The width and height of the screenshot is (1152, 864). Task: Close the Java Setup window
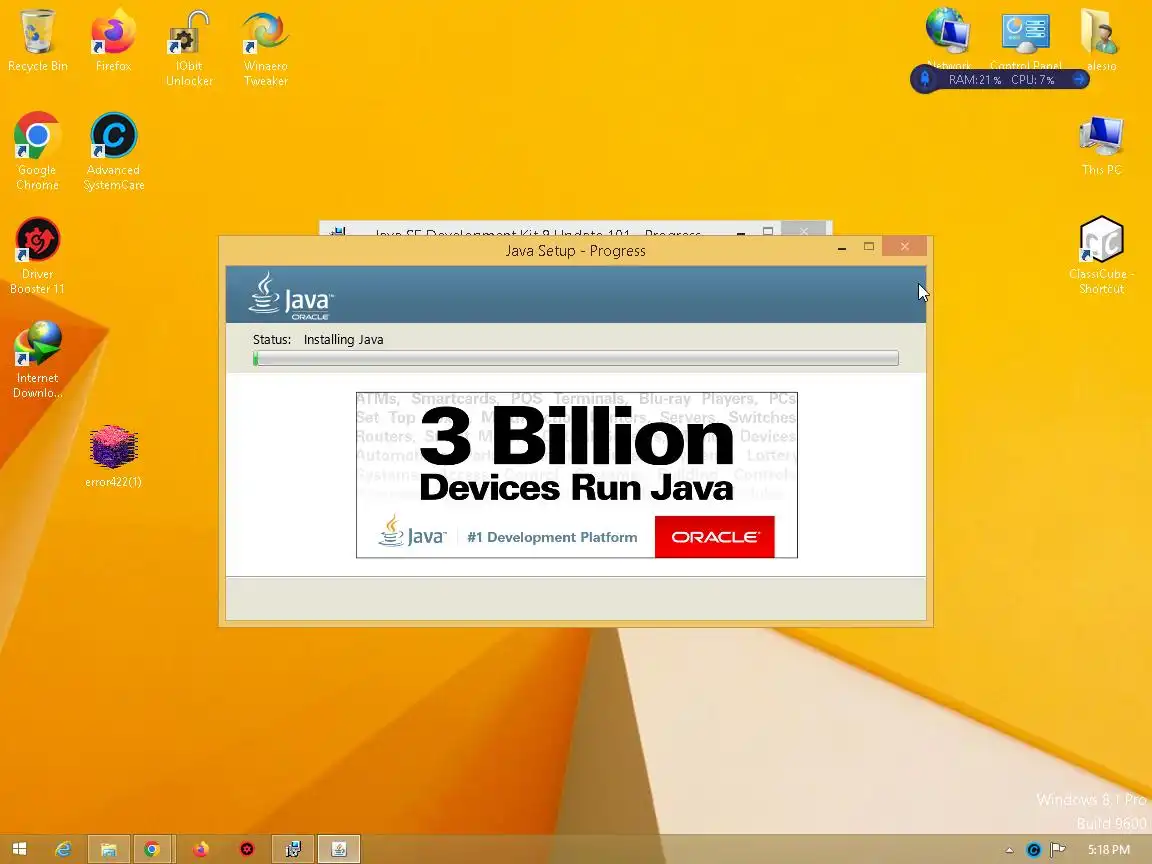coord(904,247)
